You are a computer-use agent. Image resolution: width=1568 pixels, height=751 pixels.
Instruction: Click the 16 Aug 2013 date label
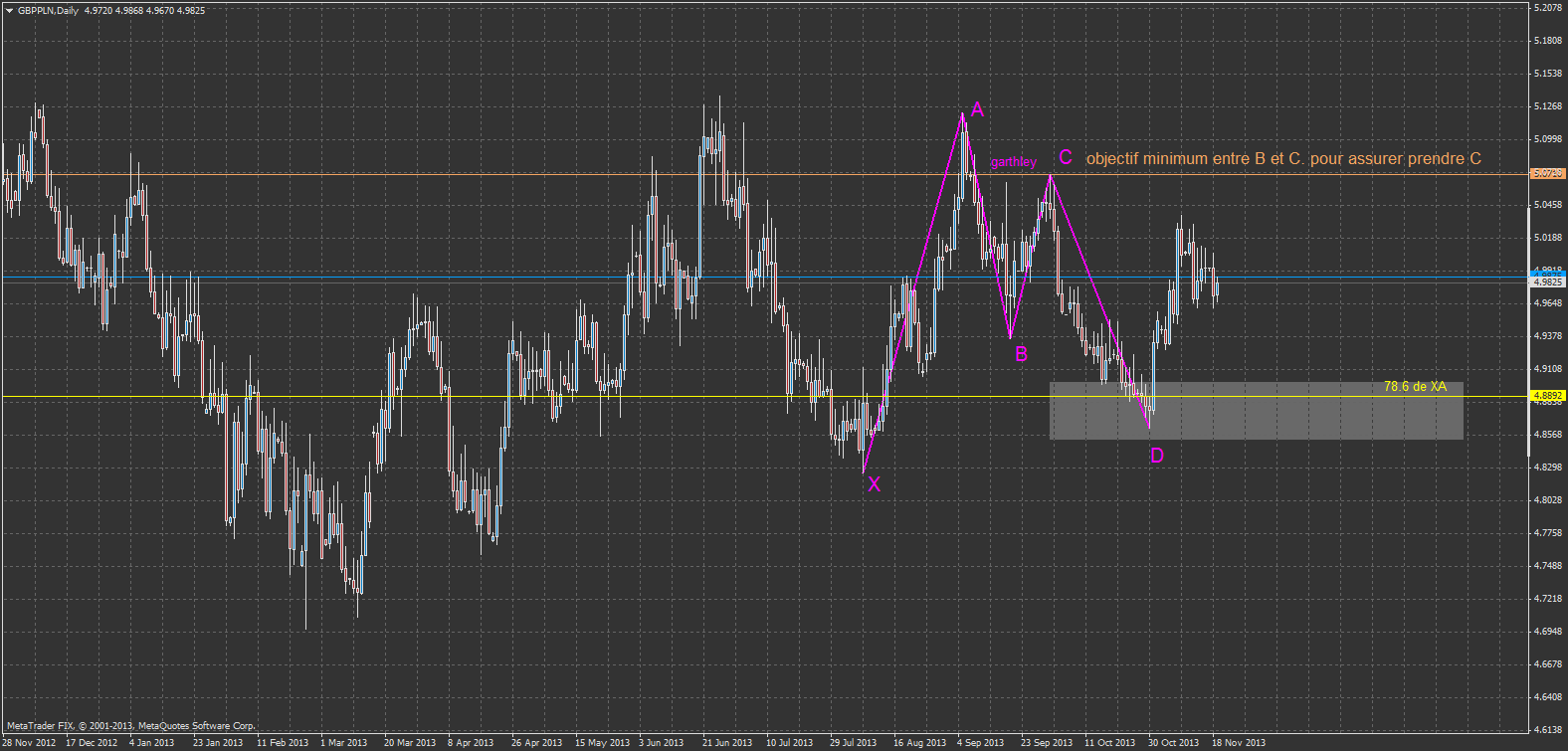[920, 743]
